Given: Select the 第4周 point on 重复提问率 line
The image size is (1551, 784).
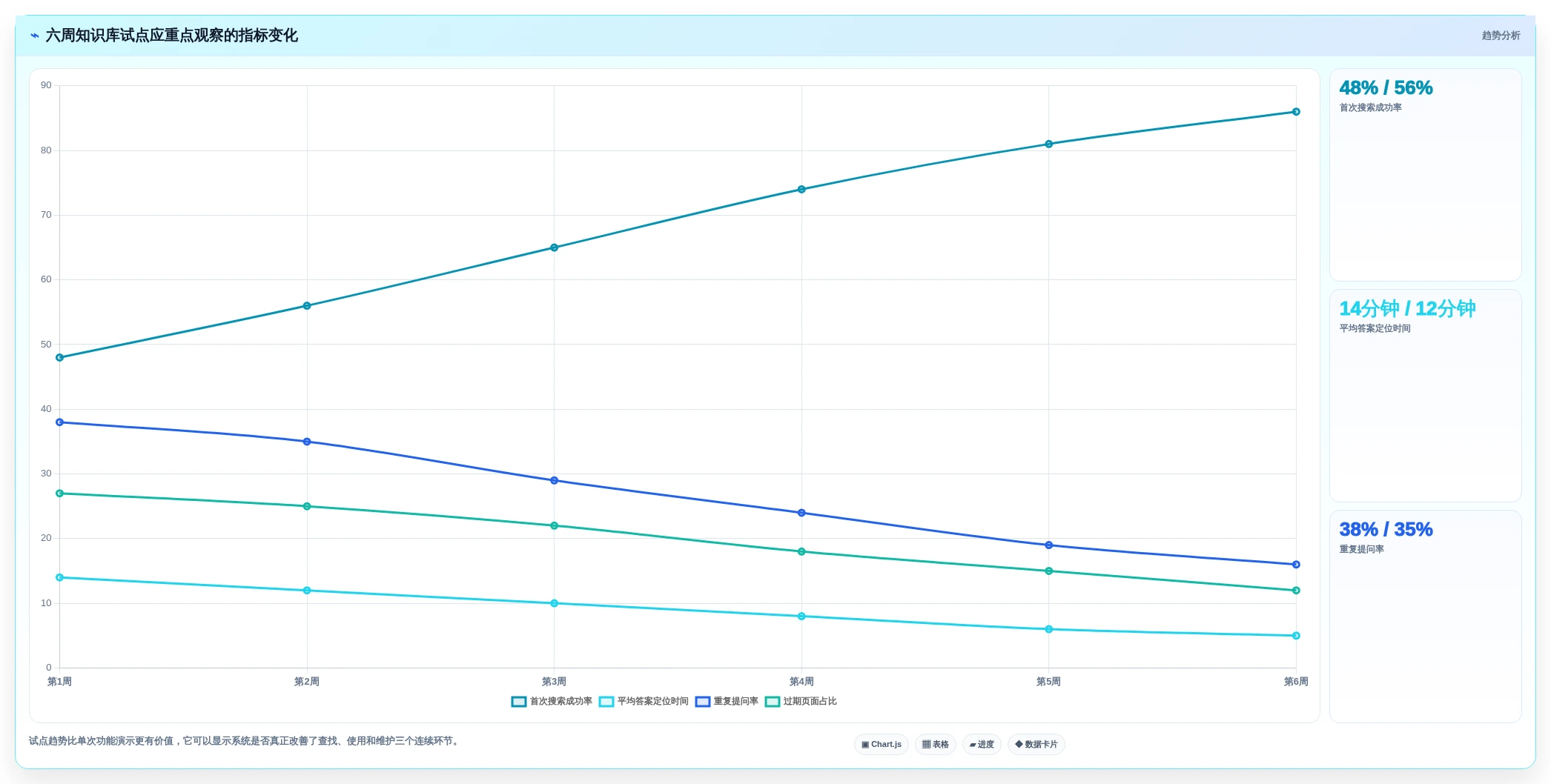Looking at the screenshot, I should (801, 513).
